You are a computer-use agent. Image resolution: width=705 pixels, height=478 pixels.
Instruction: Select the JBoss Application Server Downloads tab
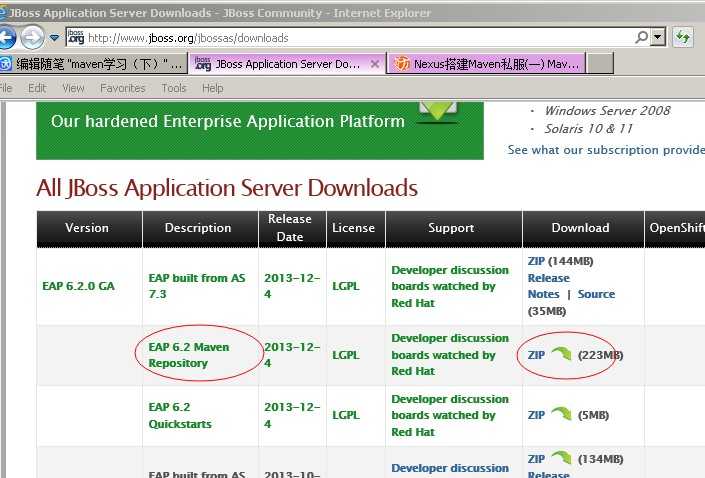click(x=286, y=64)
